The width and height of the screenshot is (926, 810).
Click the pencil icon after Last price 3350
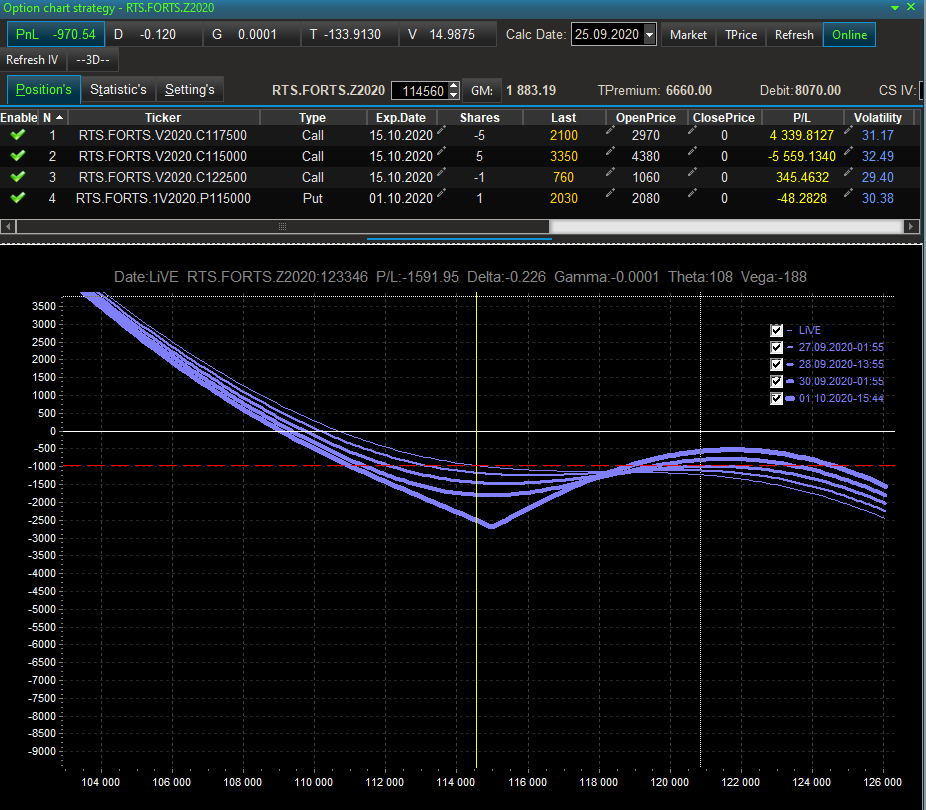pos(610,153)
